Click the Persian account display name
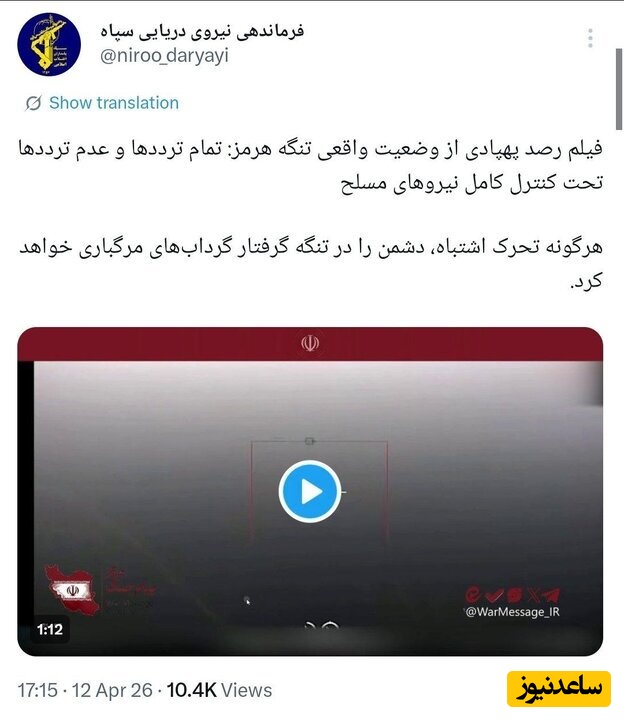 (202, 31)
